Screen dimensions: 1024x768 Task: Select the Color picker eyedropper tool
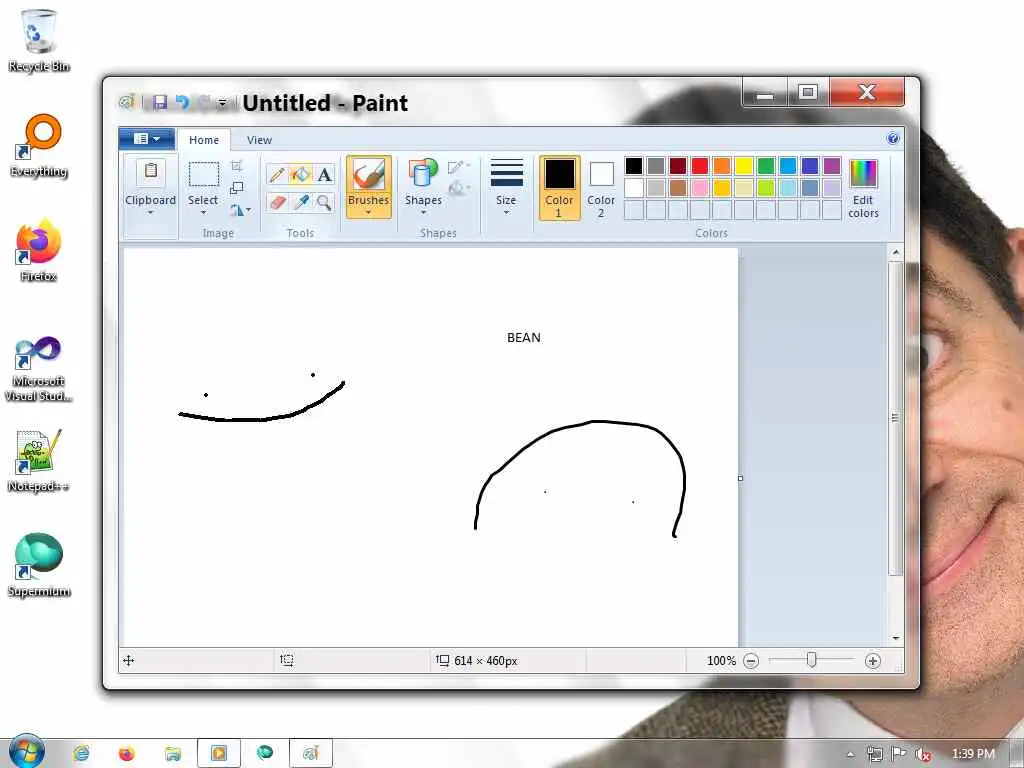pyautogui.click(x=301, y=202)
